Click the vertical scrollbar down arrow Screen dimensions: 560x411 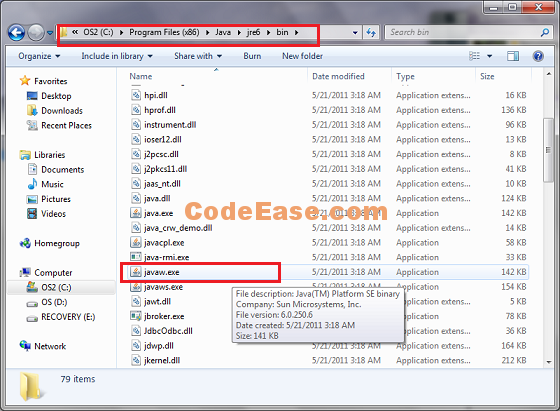coord(549,362)
